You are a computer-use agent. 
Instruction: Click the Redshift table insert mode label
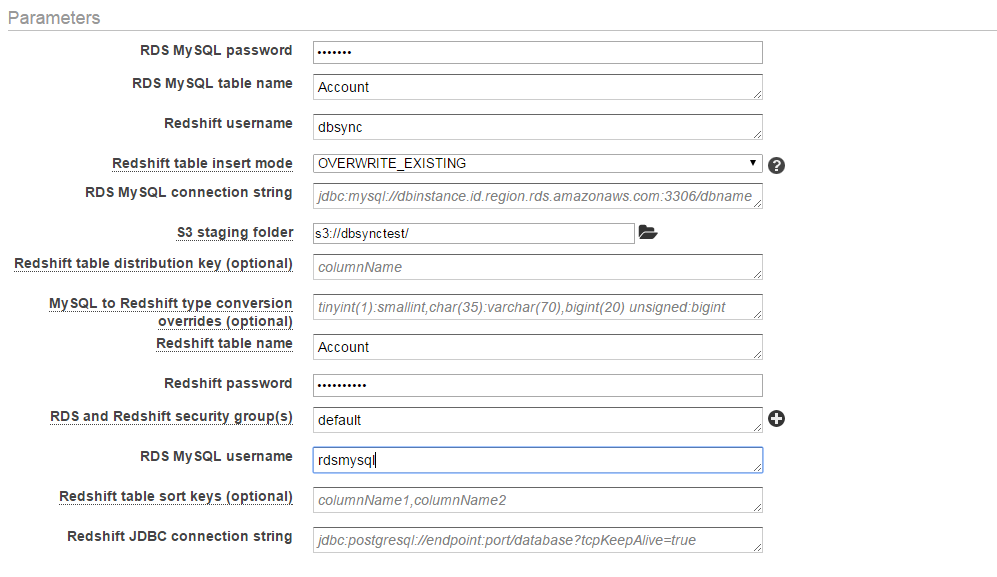[202, 163]
